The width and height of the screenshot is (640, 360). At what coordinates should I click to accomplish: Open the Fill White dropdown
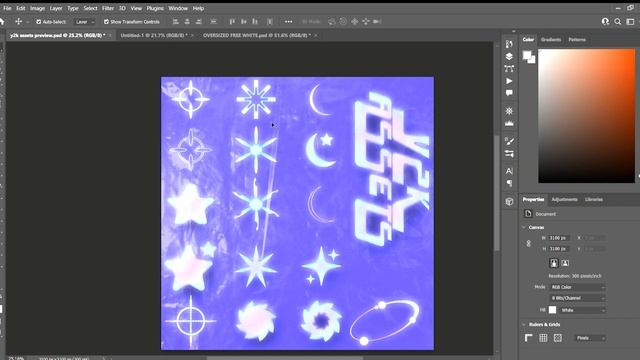(x=582, y=310)
